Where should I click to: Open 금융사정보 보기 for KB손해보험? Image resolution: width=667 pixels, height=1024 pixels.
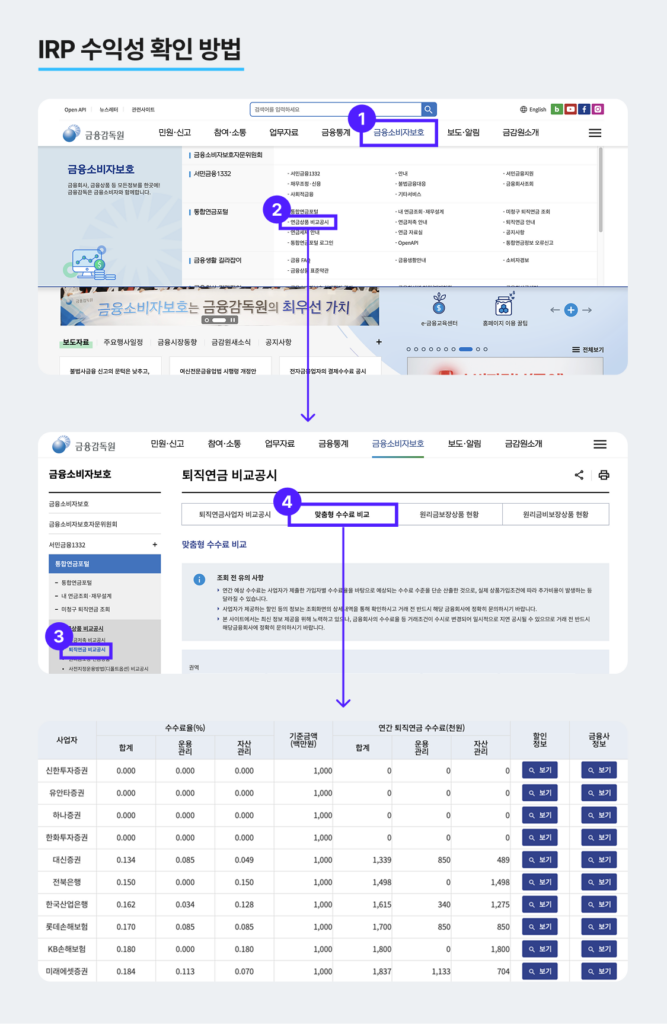pyautogui.click(x=599, y=949)
